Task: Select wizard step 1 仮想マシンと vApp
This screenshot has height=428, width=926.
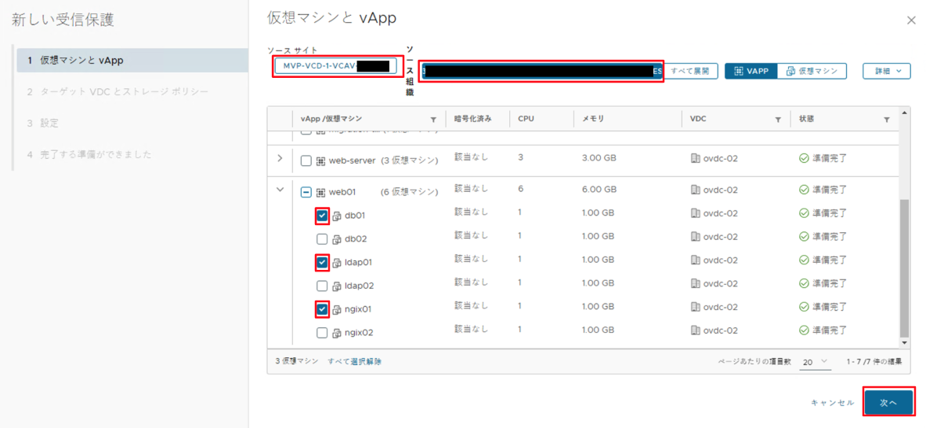Action: (132, 60)
